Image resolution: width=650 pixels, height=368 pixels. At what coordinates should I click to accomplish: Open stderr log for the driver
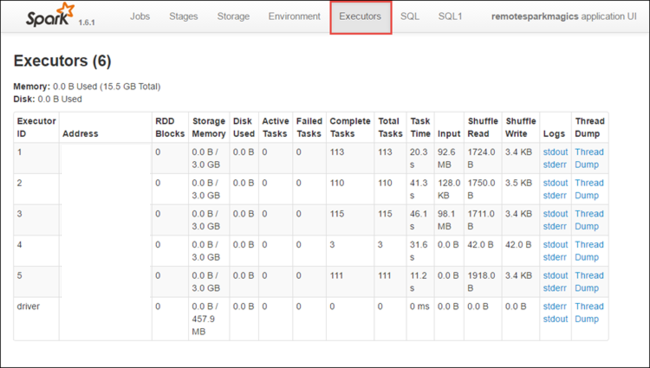pos(555,306)
